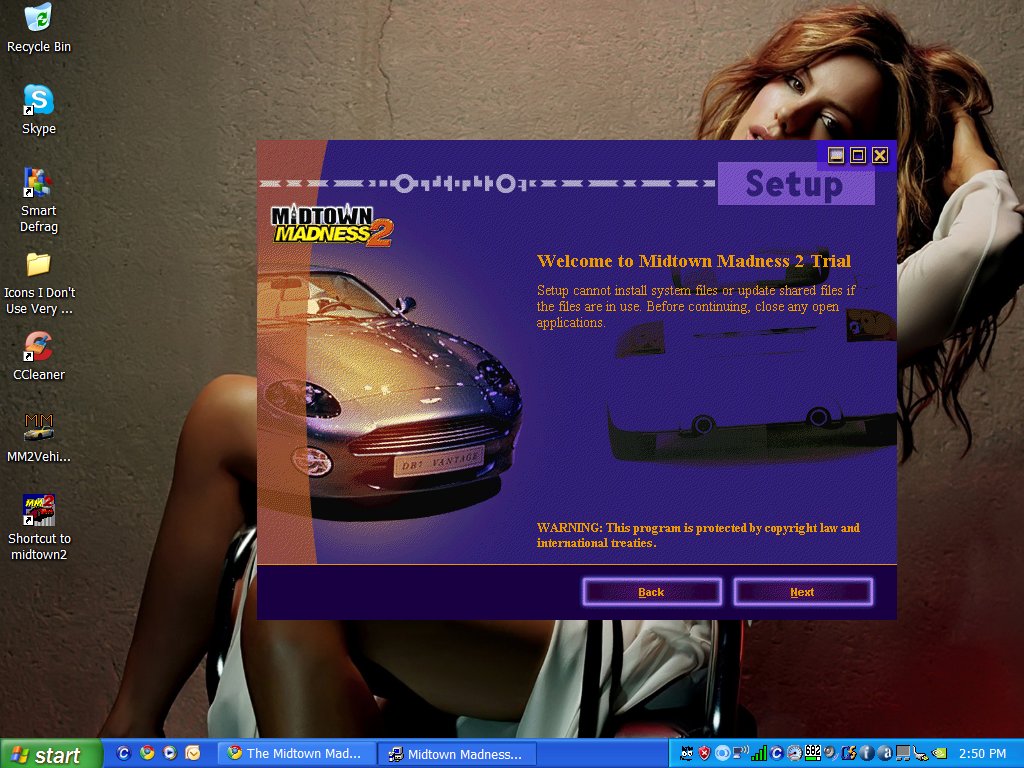Viewport: 1024px width, 768px height.
Task: Launch Chrome from the quick launch bar
Action: (147, 753)
